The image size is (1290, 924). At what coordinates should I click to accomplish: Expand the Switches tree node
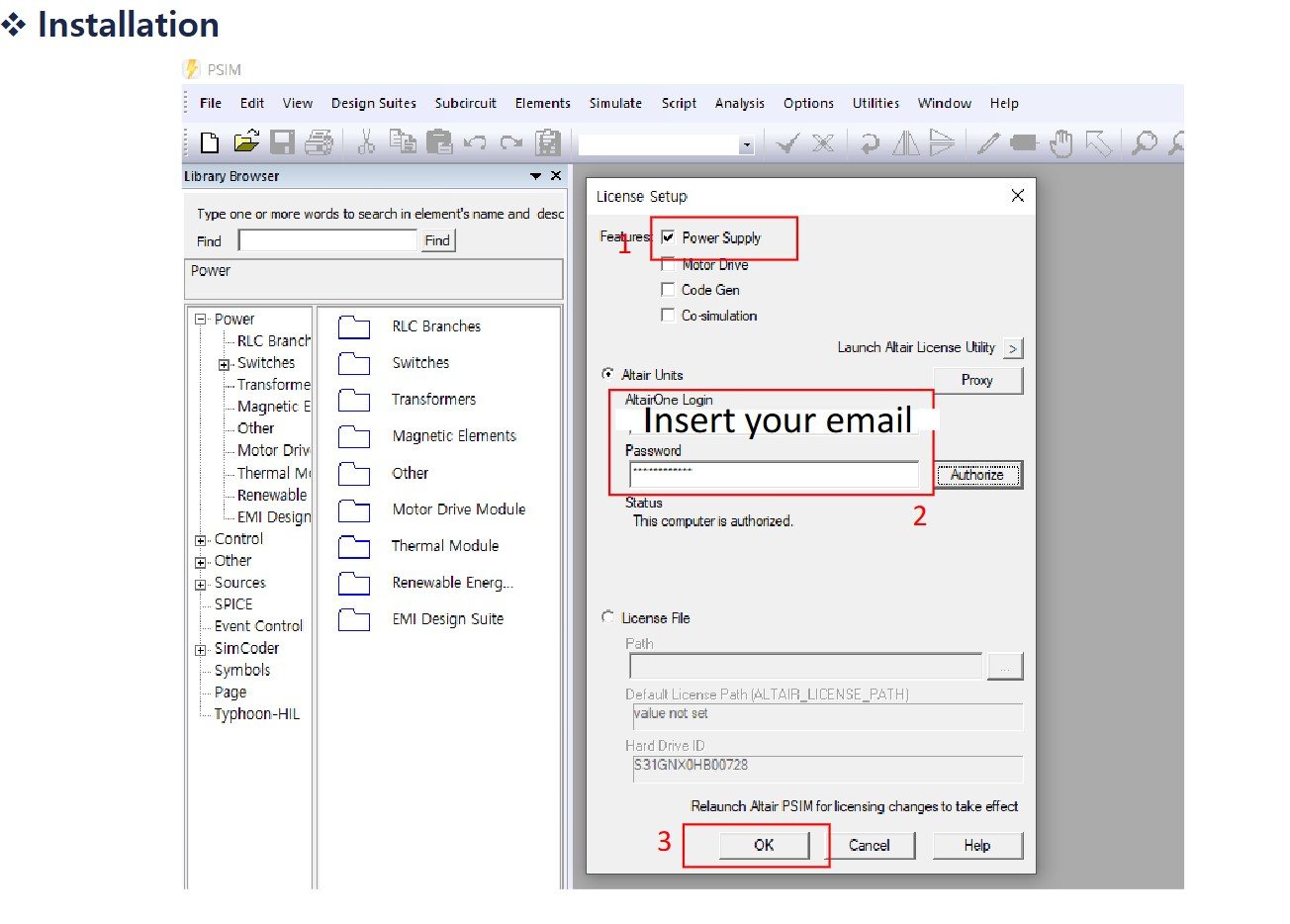pos(224,364)
